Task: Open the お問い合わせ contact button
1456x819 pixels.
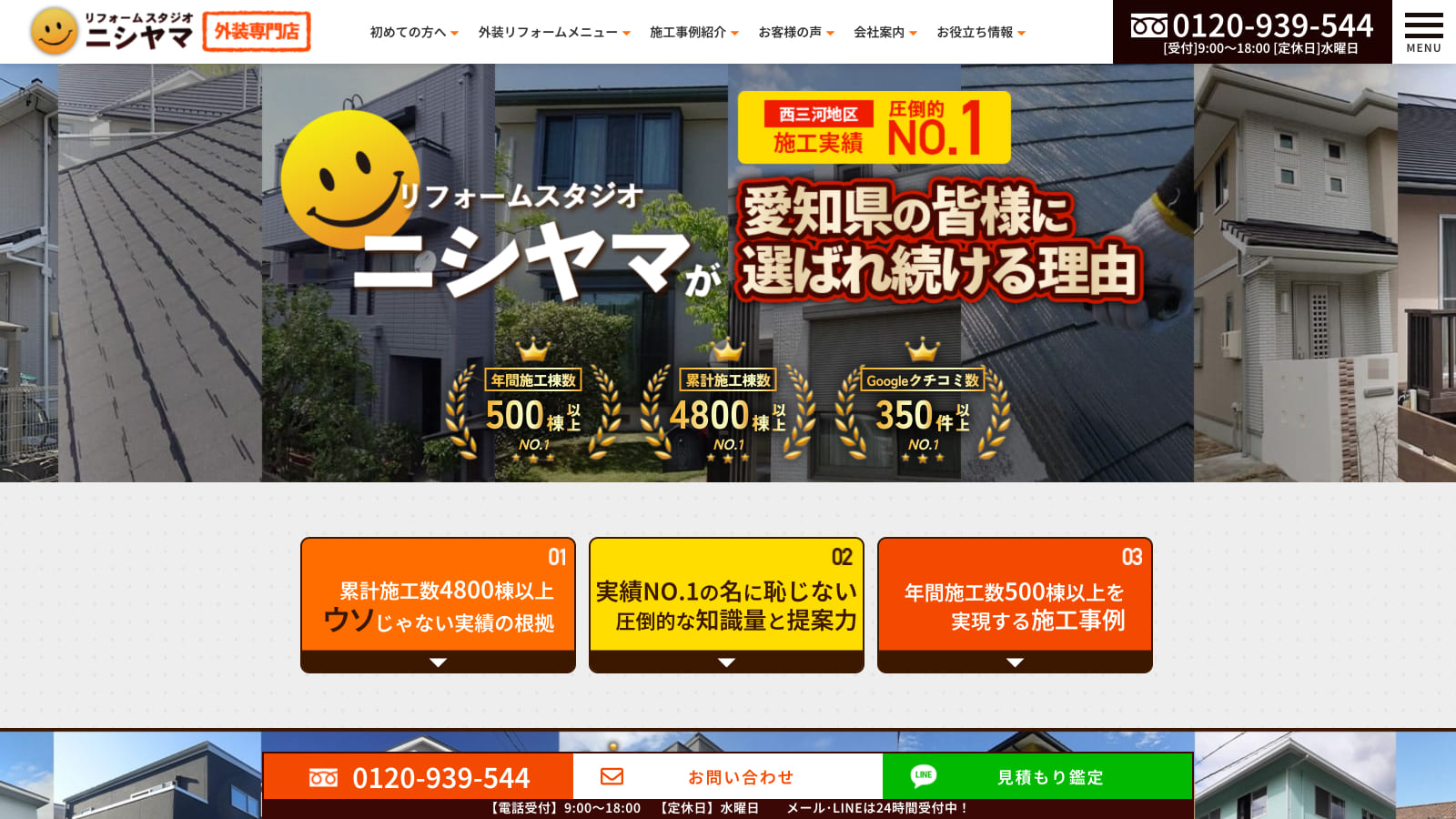Action: coord(728,777)
